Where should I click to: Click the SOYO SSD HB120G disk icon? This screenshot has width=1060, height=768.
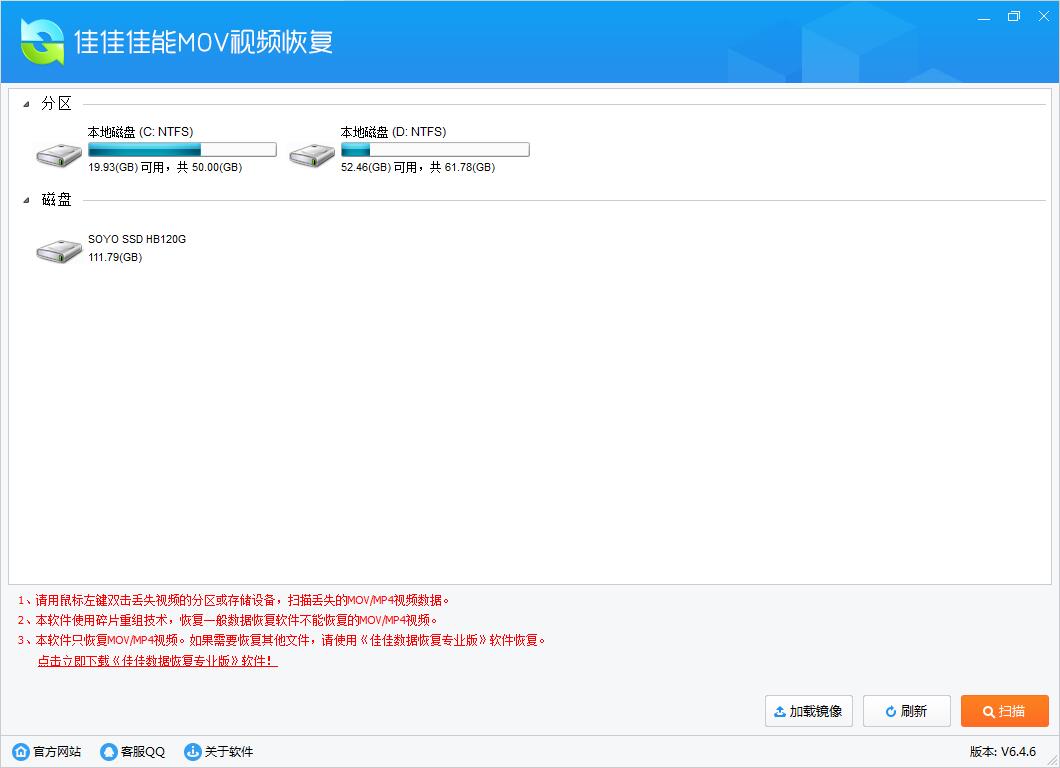tap(57, 248)
